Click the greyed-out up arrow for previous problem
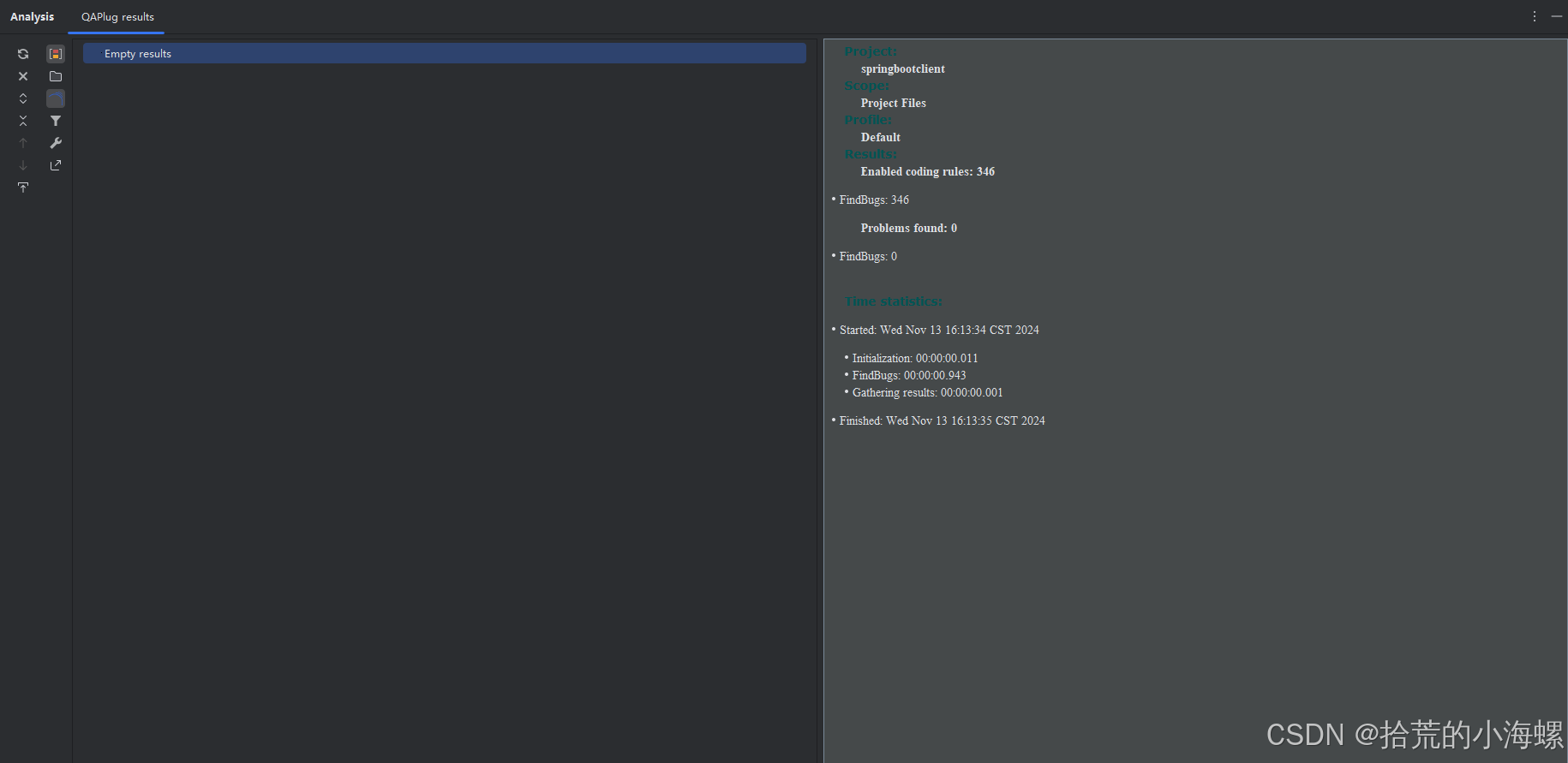 23,143
